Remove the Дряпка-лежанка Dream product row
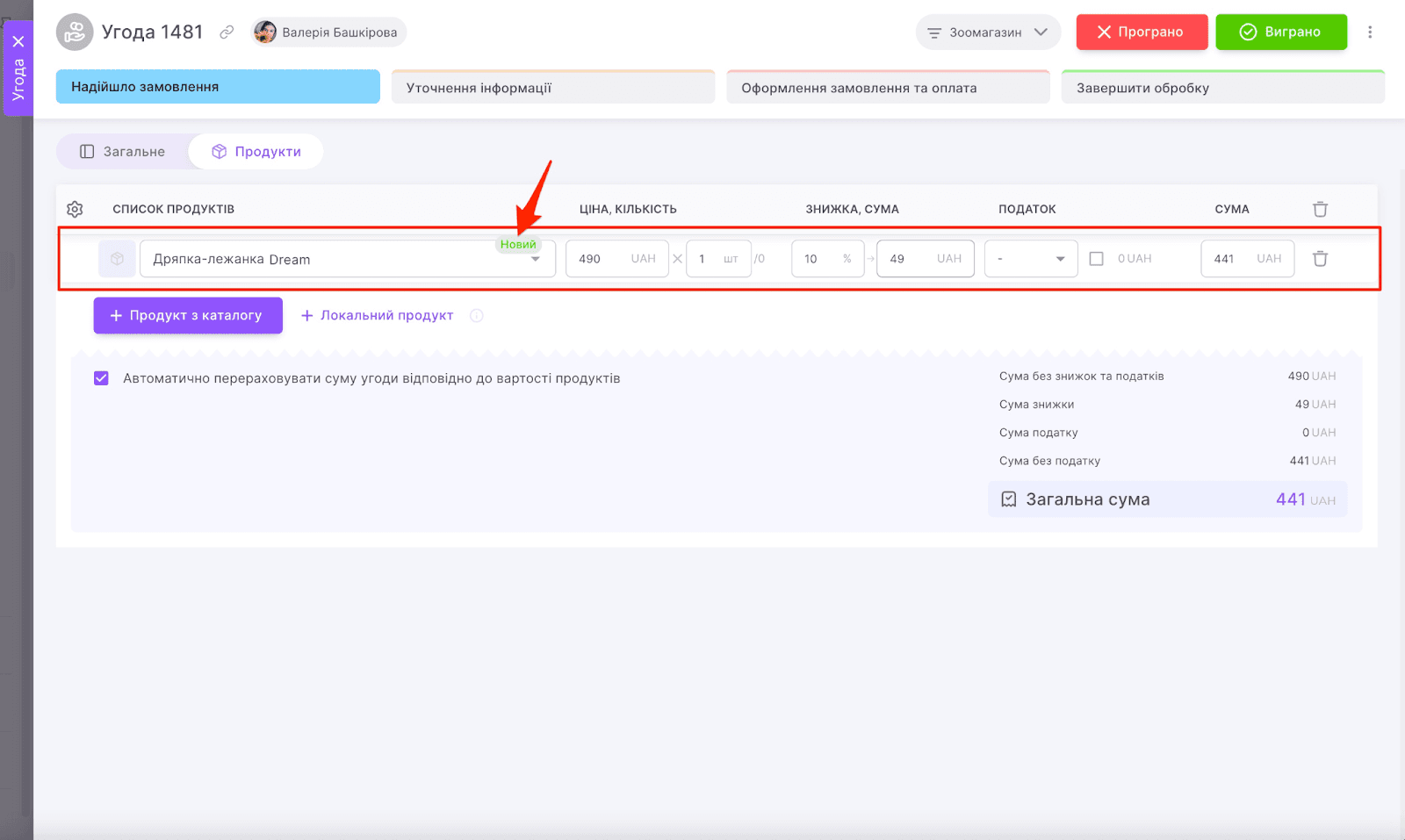 coord(1320,259)
